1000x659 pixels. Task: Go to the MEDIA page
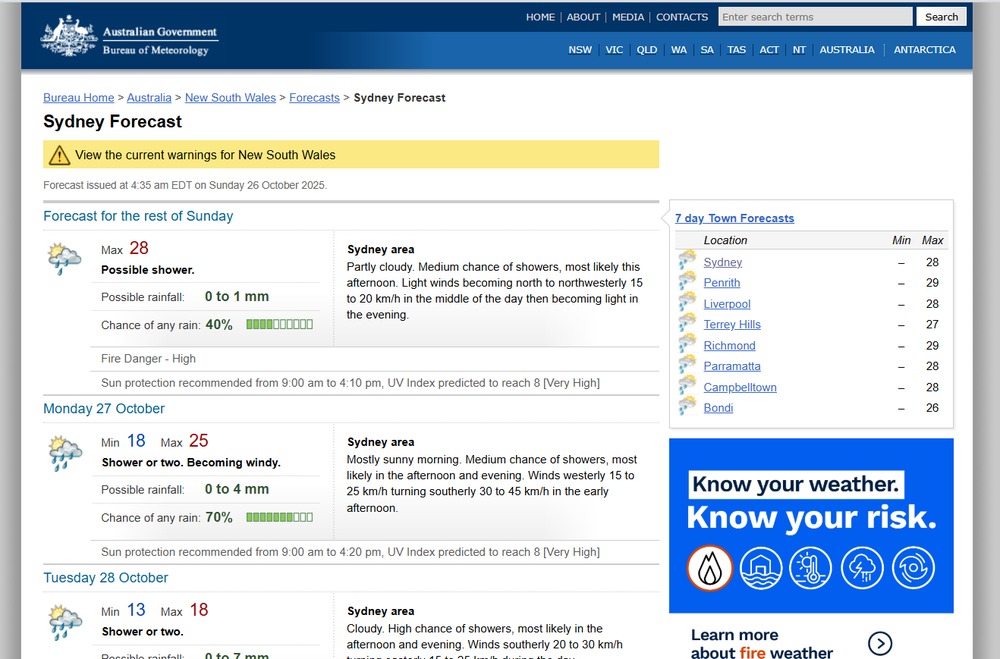(628, 17)
